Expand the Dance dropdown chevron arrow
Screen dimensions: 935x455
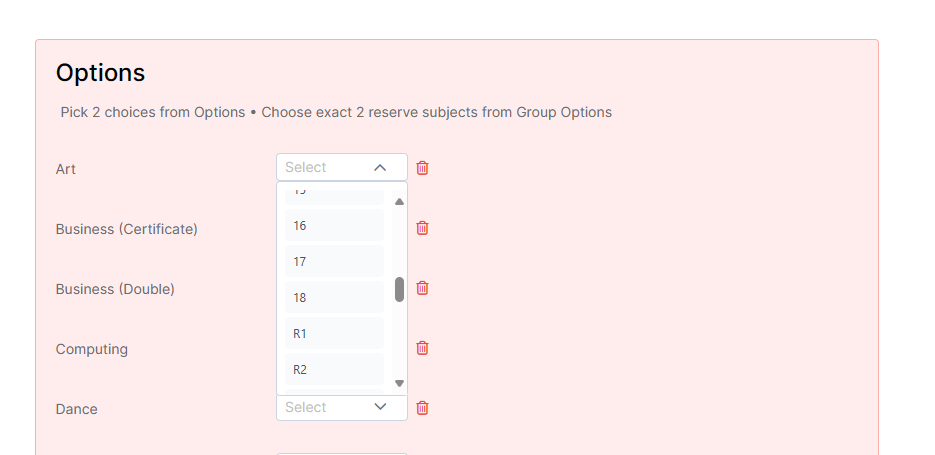pos(380,407)
